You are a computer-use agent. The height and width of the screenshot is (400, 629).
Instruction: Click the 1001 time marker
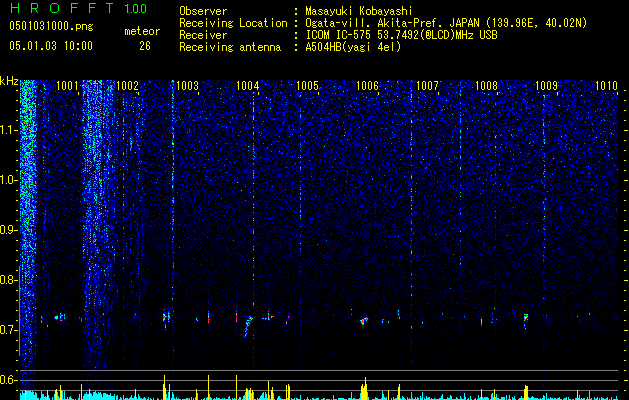tap(67, 85)
